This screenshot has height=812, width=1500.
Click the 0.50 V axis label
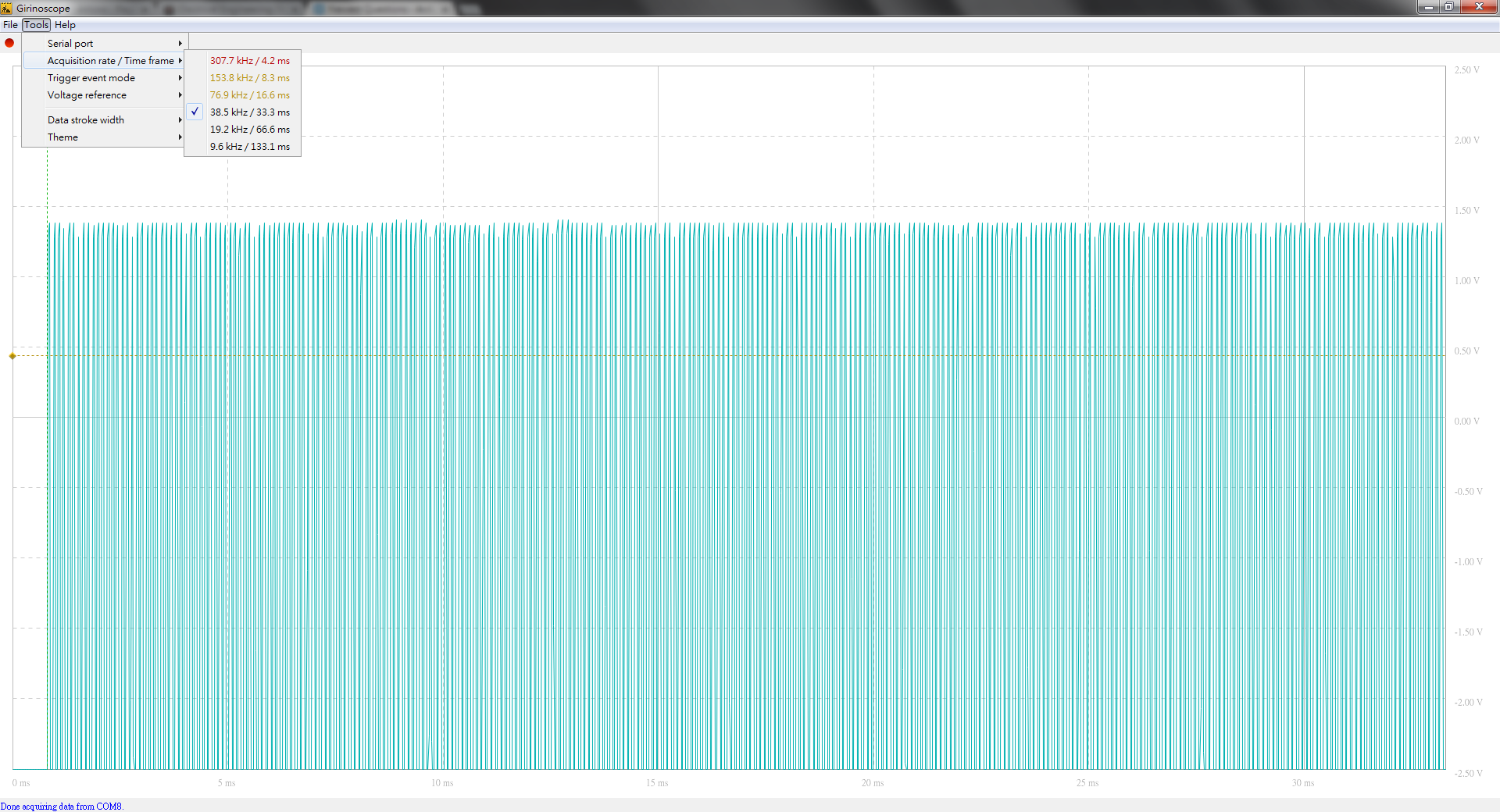pos(1466,351)
